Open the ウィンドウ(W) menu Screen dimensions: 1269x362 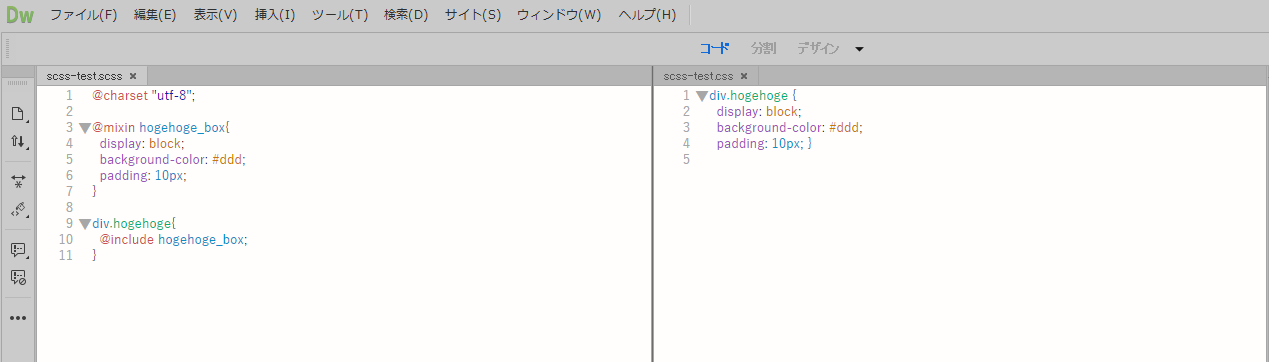(559, 15)
